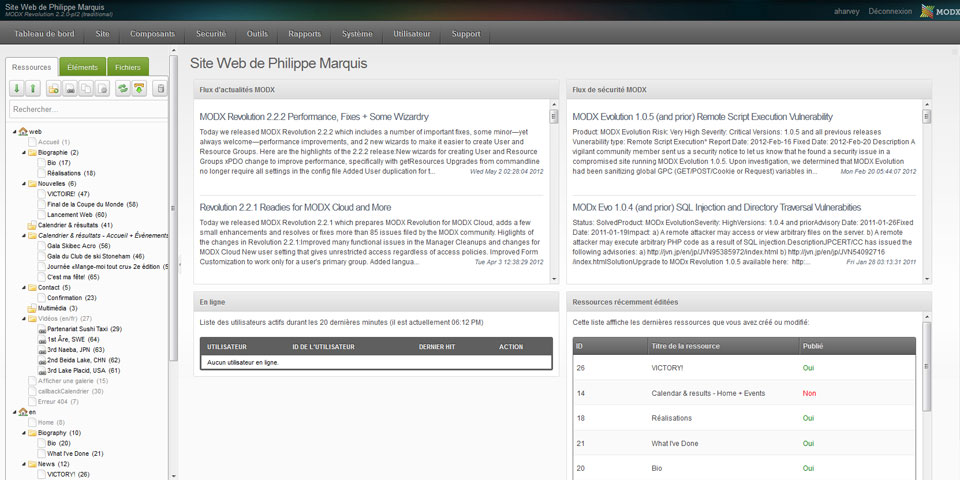
Task: Collapse Calendrier & résultats - Accueil folder
Action: [x=24, y=236]
